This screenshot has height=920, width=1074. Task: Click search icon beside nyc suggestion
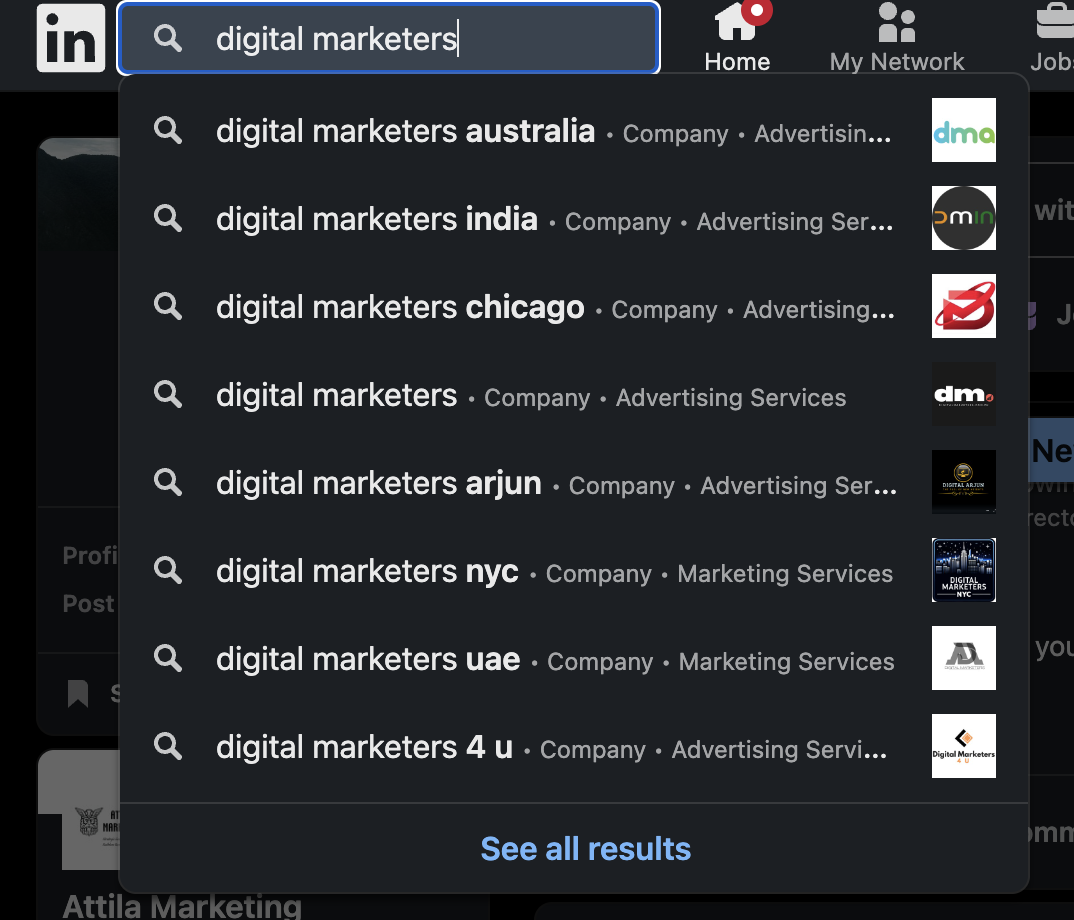[x=168, y=570]
